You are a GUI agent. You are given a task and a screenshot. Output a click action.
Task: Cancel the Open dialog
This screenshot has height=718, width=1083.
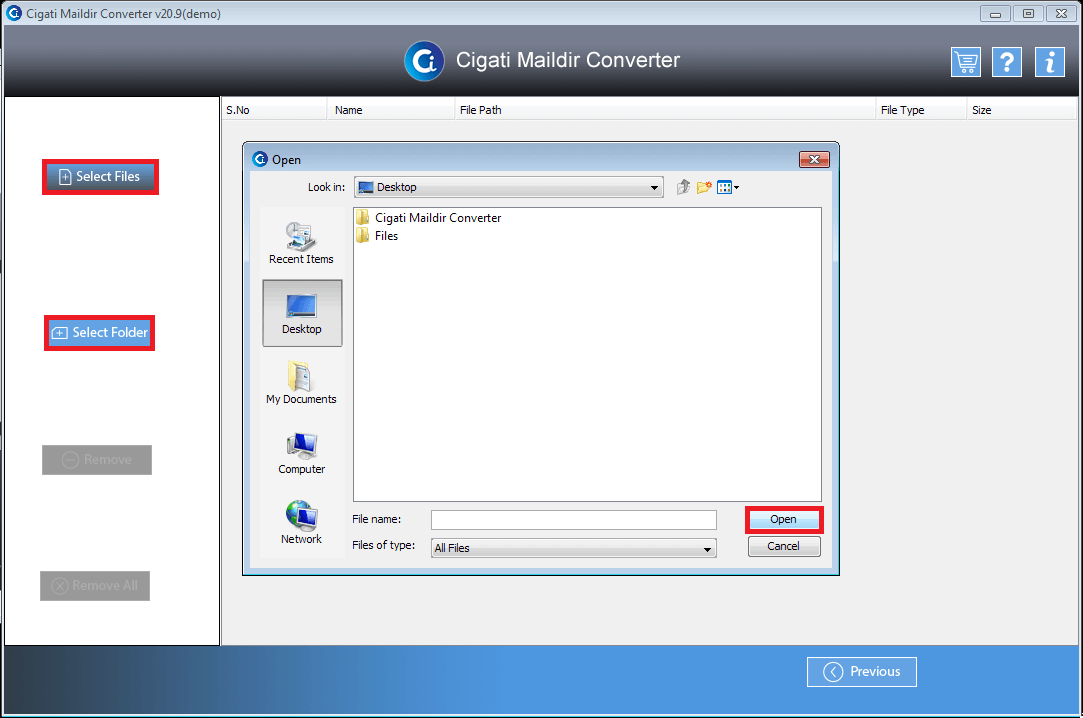(784, 546)
